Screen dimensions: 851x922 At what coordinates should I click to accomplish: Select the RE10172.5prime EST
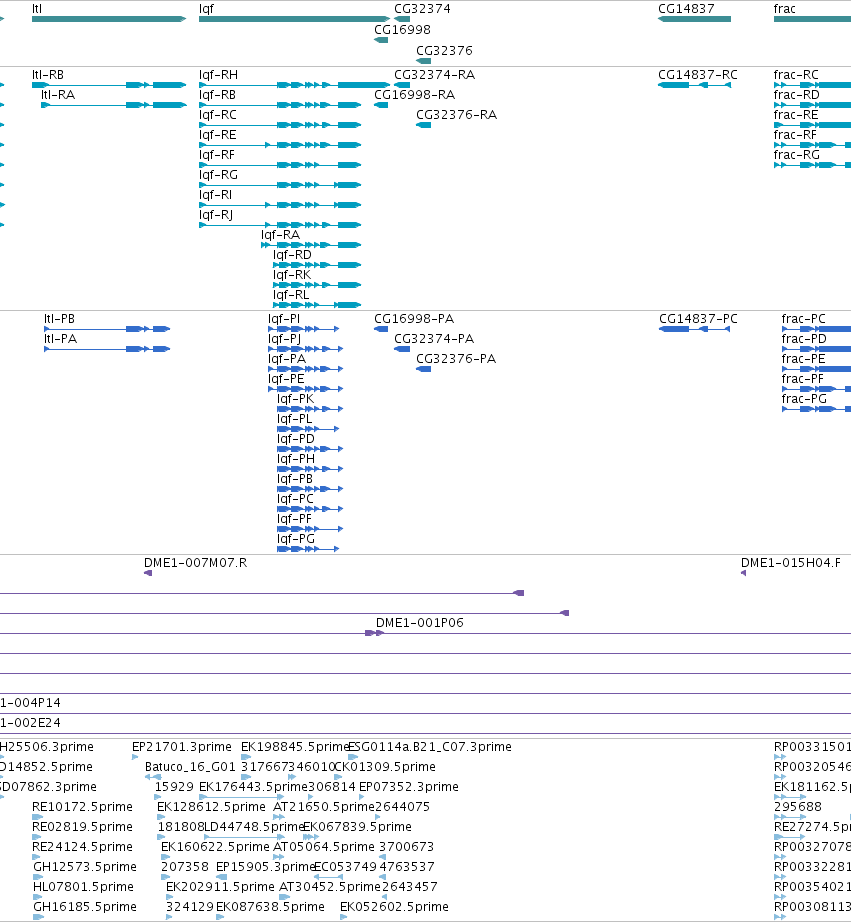(38, 817)
